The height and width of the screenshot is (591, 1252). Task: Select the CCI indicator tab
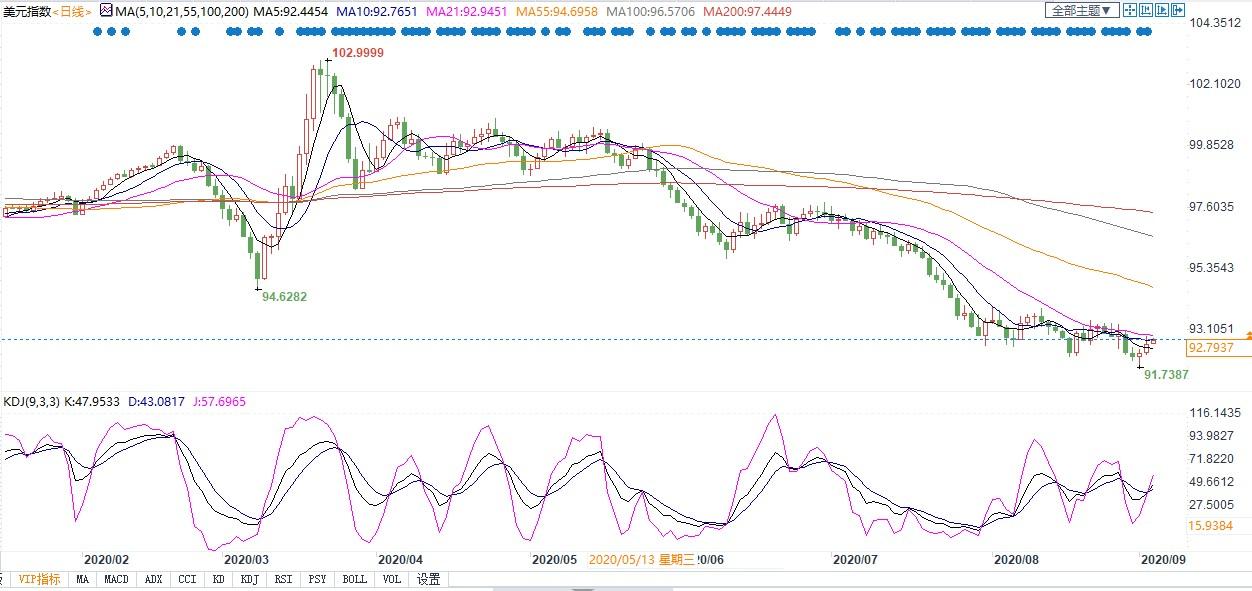[186, 579]
